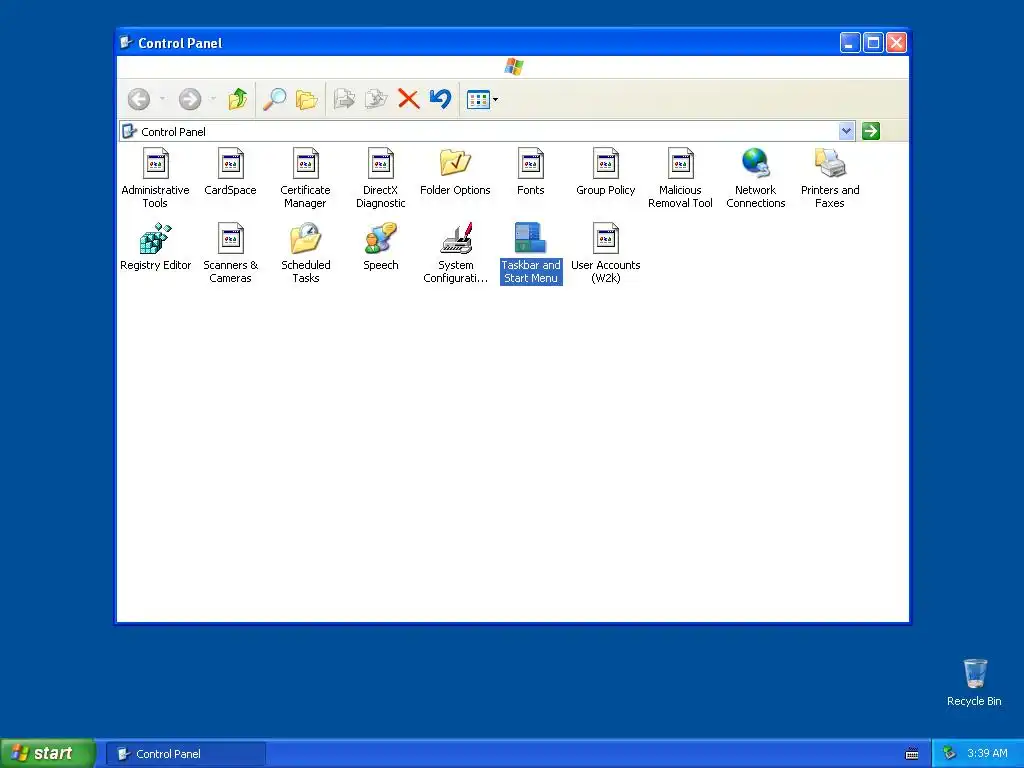Click the Back toolbar button

point(138,99)
